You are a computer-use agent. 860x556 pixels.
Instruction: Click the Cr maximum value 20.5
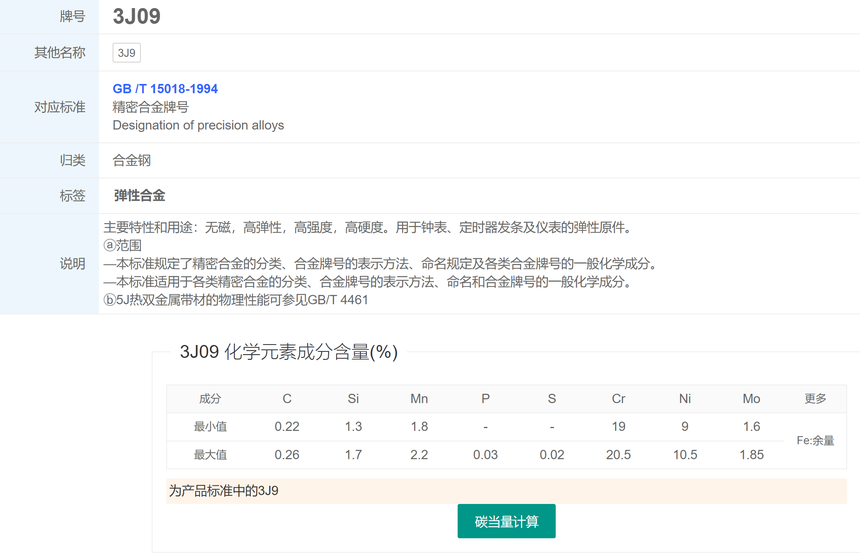pos(618,455)
